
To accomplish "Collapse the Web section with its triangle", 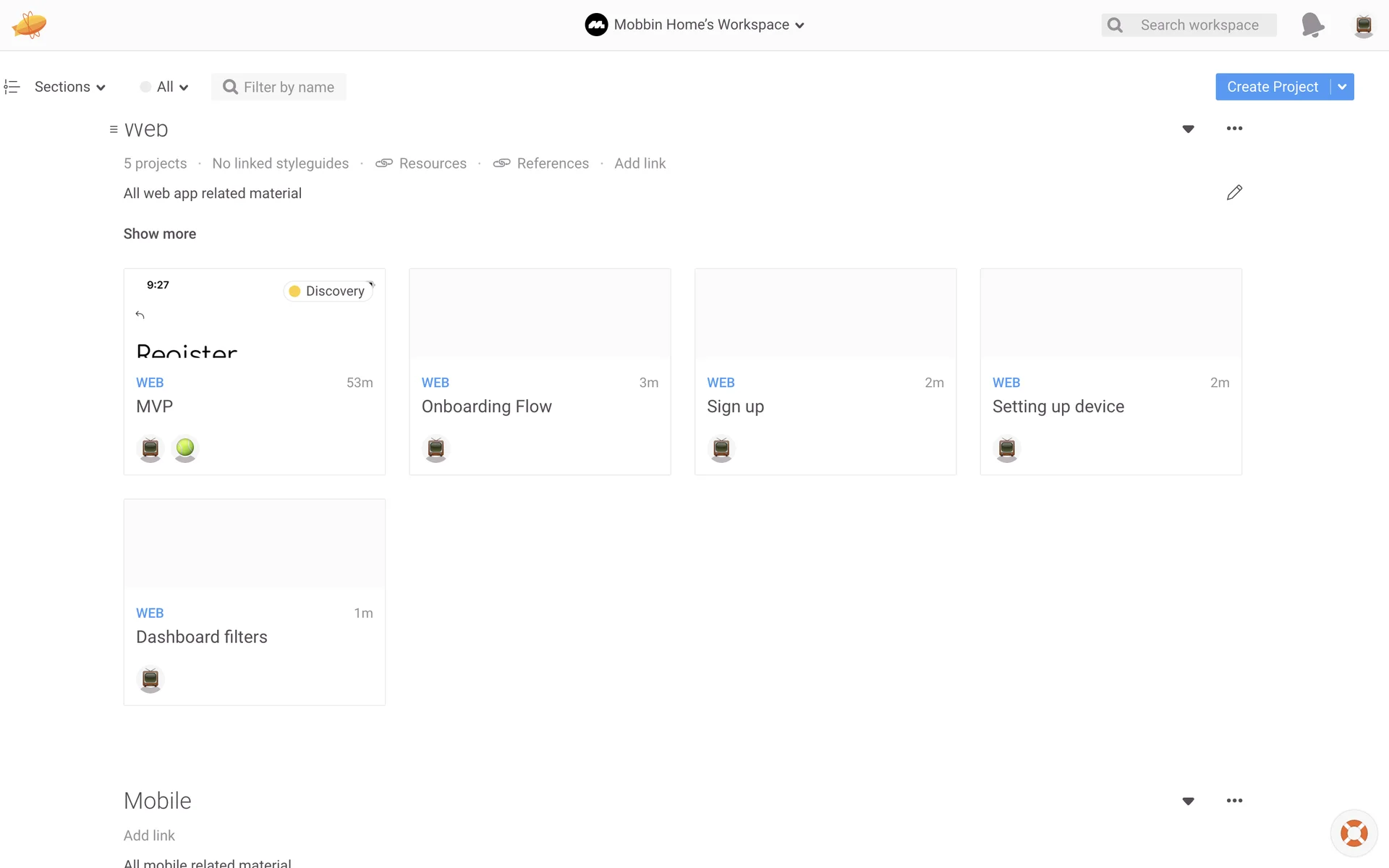I will (x=1188, y=129).
